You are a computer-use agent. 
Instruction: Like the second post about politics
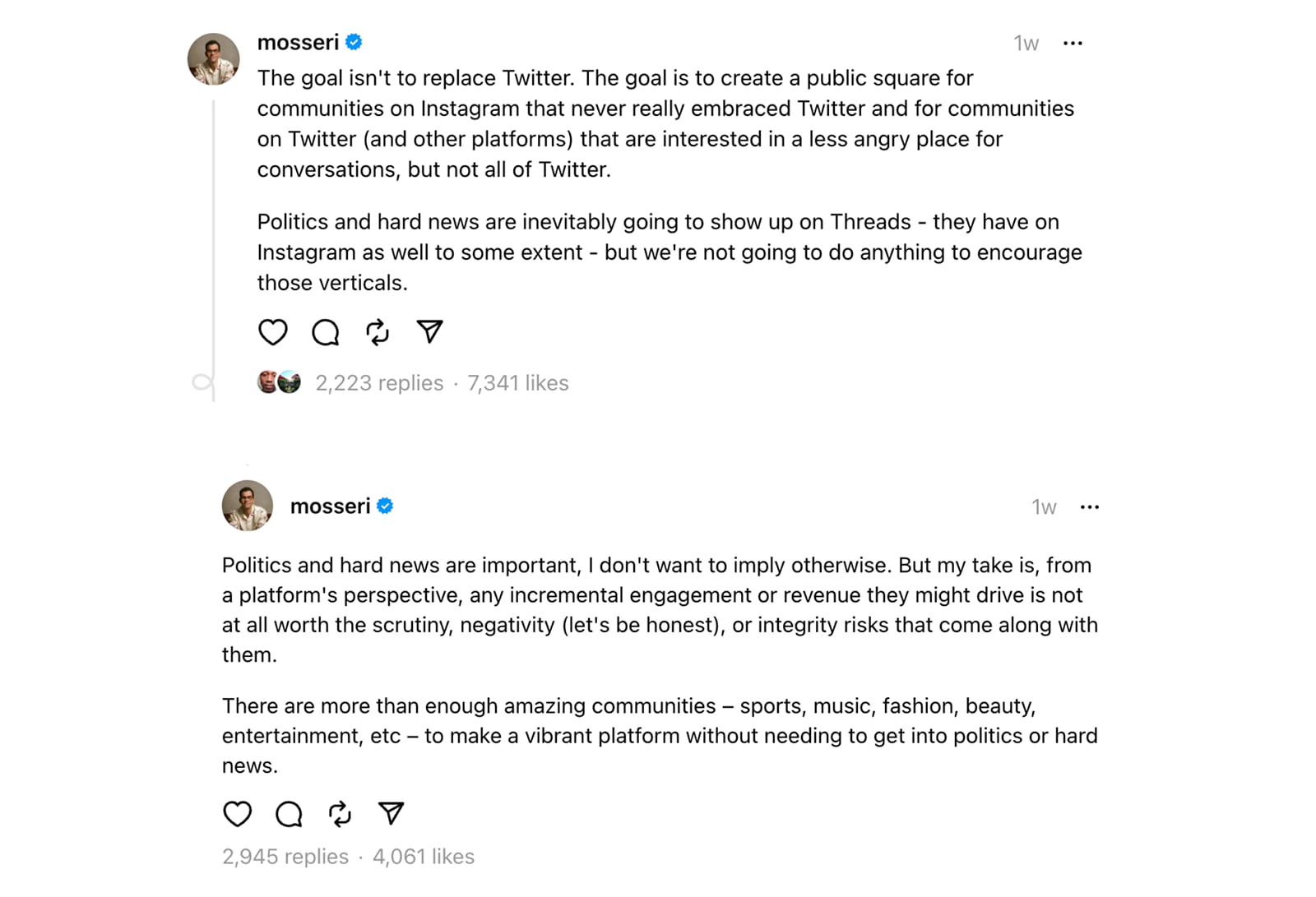coord(238,814)
